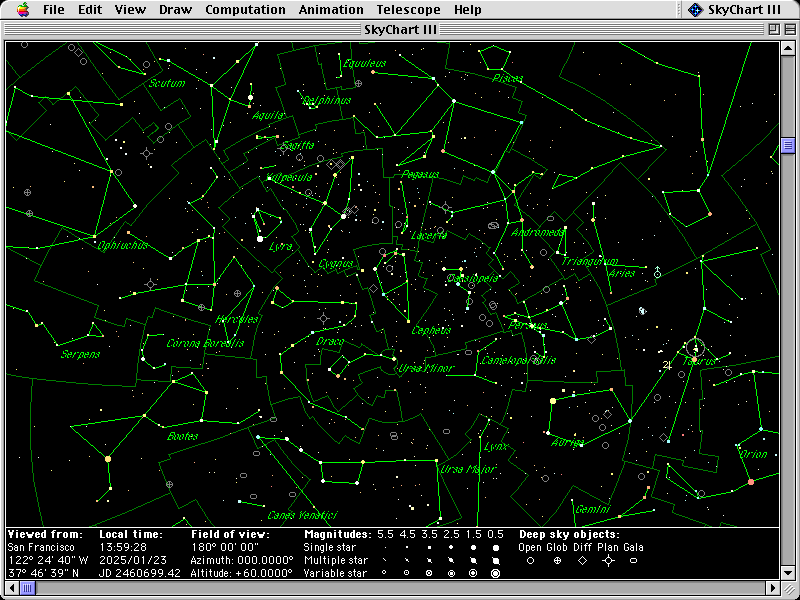Click the orange star Betelgeuse in Orion
The height and width of the screenshot is (600, 800).
751,482
